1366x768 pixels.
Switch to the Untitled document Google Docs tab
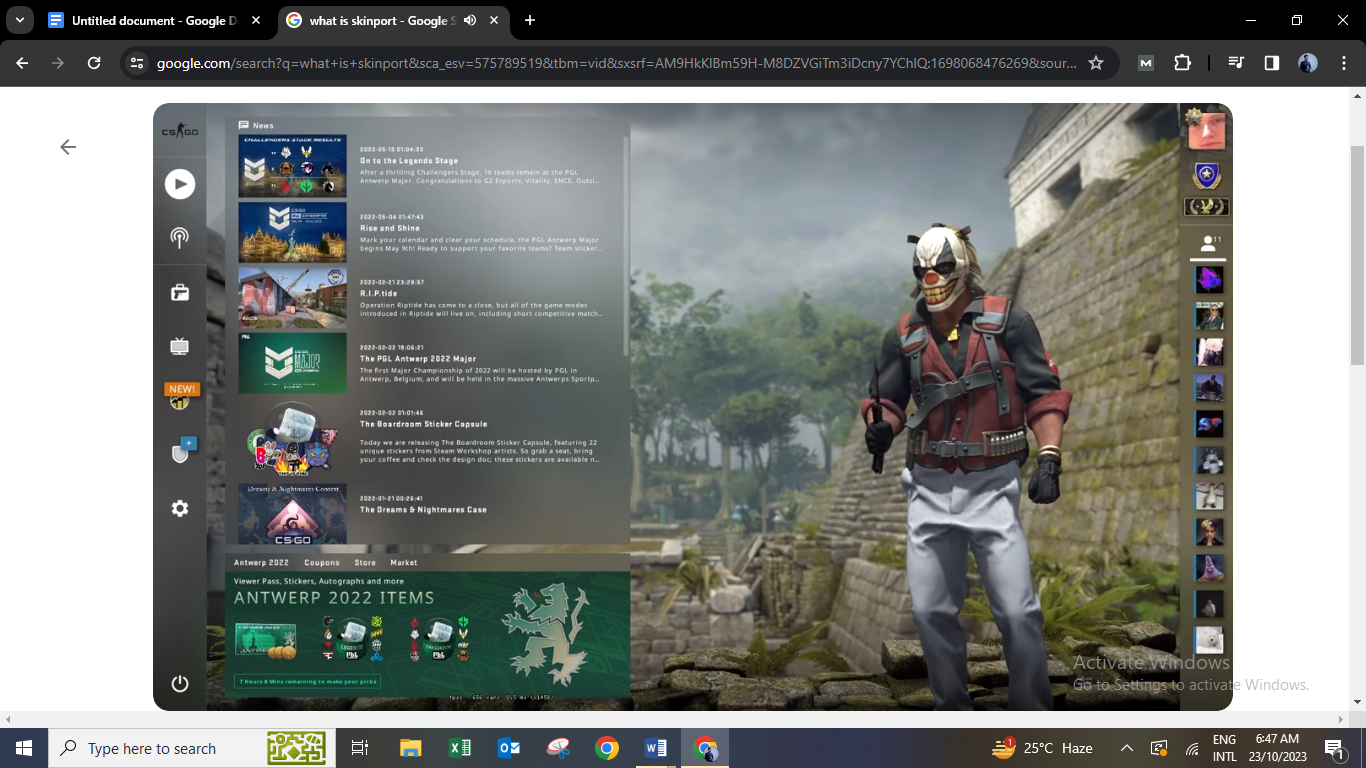pyautogui.click(x=155, y=20)
